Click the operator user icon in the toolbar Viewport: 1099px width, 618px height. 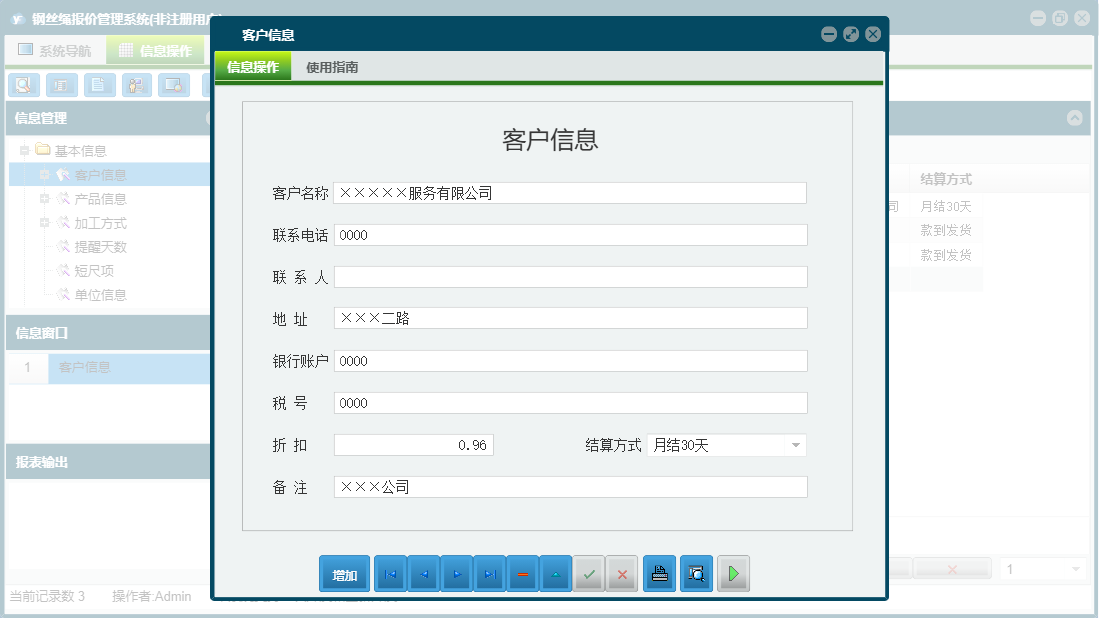(x=137, y=85)
